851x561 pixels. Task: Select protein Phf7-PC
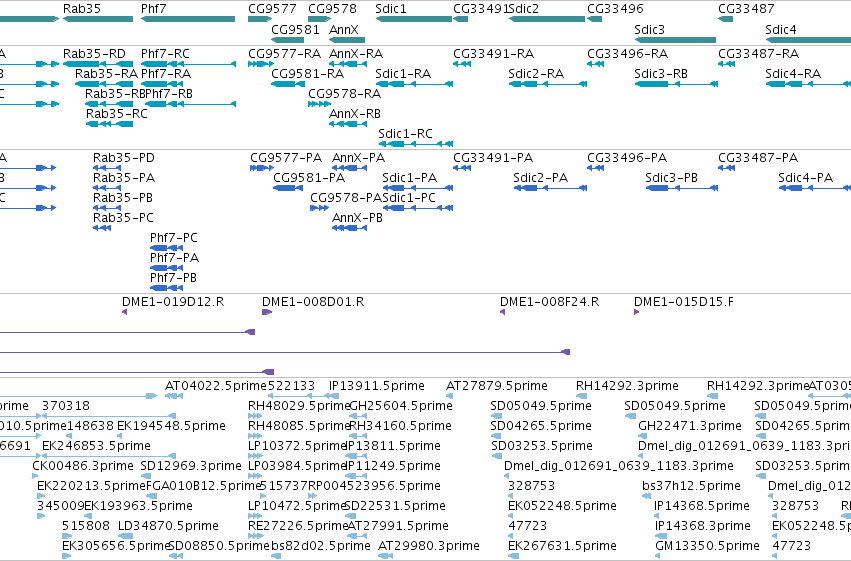tap(174, 238)
